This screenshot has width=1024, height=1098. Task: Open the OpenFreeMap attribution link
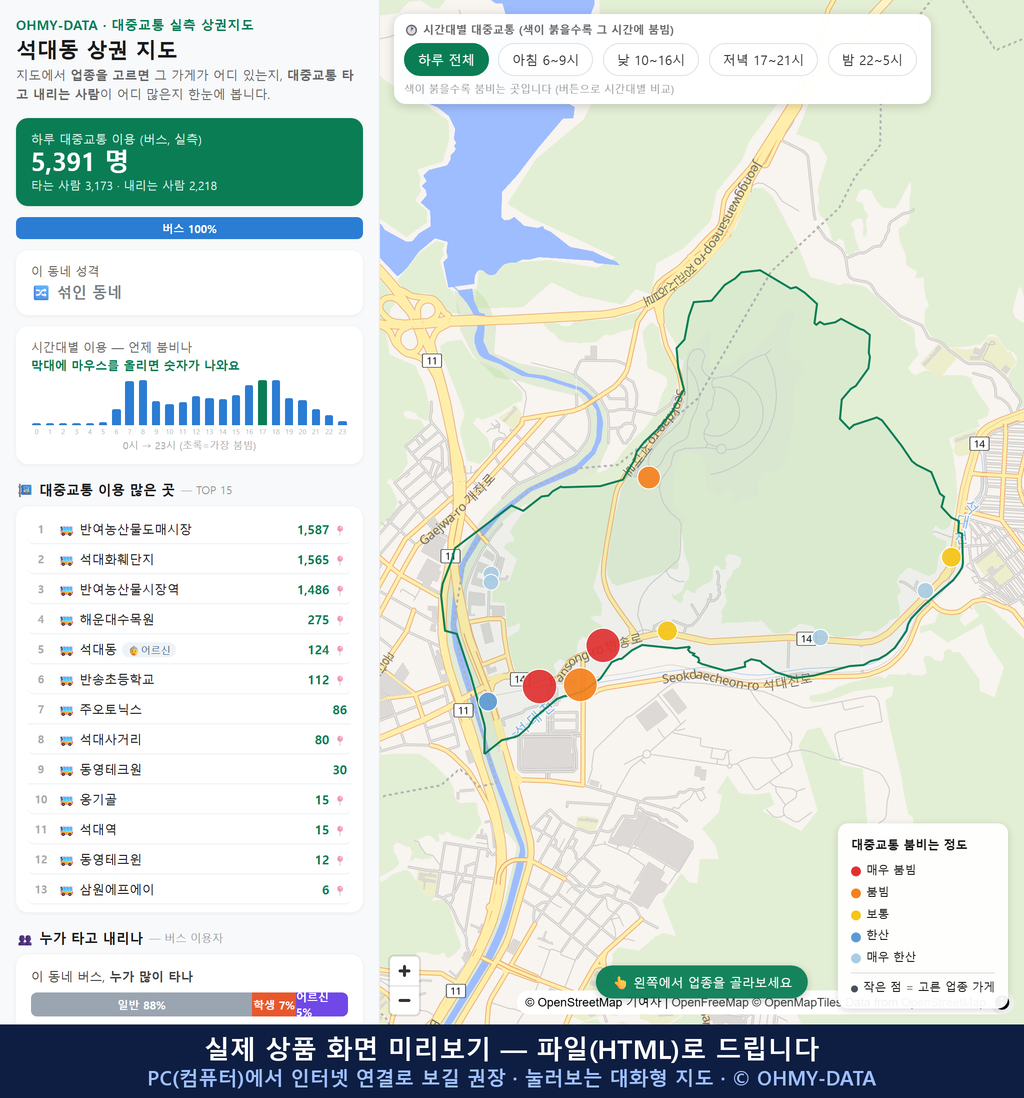point(710,1003)
